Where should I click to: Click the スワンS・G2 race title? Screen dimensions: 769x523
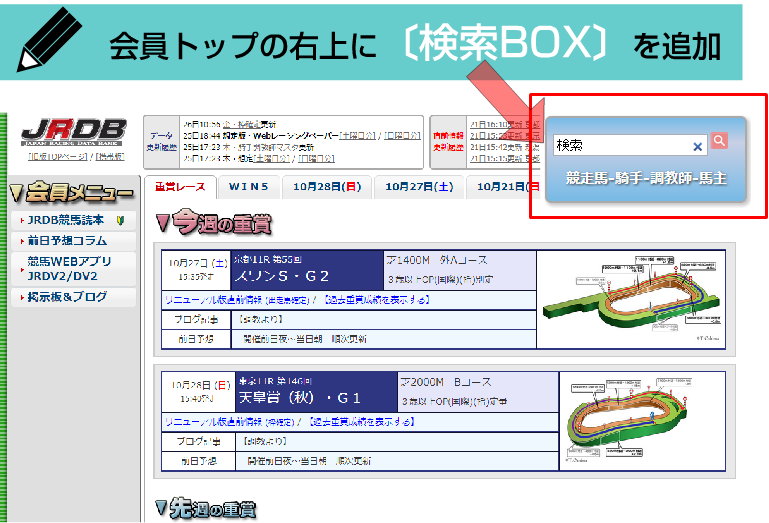[x=282, y=277]
